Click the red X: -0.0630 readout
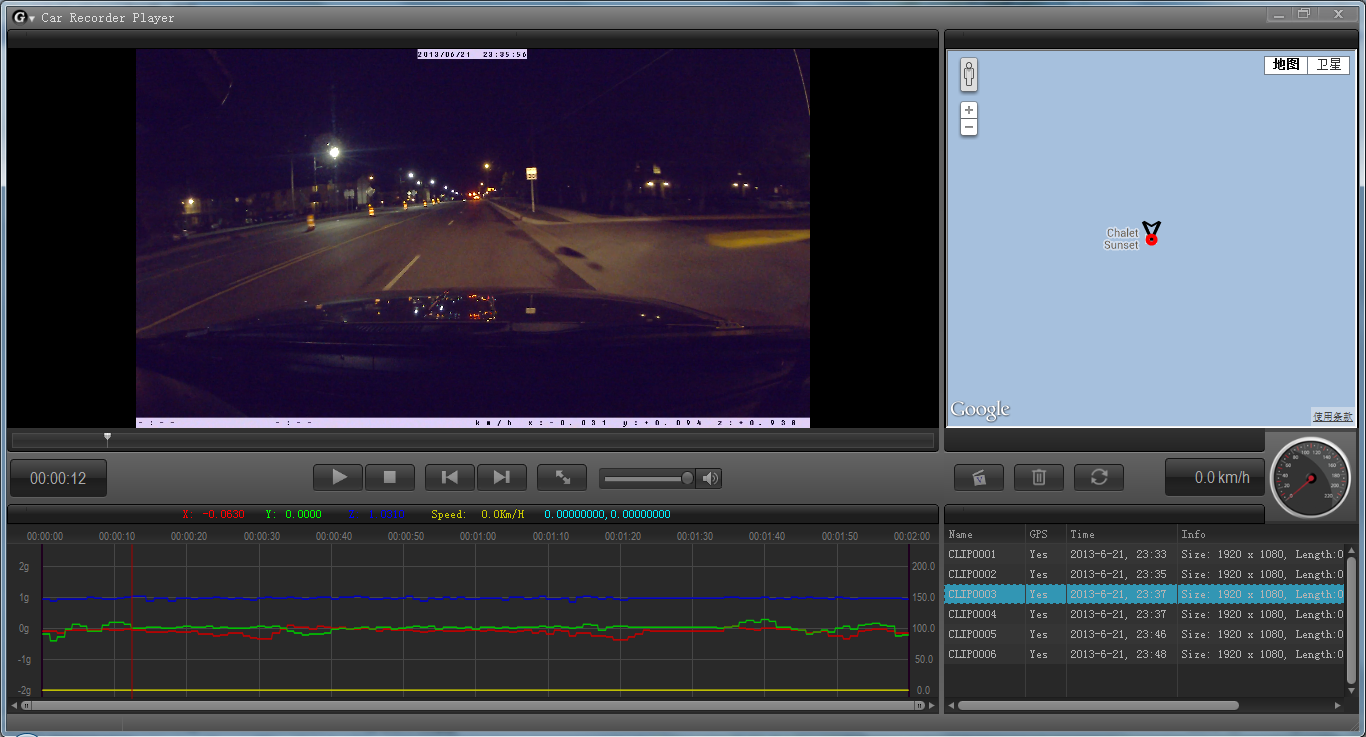Image resolution: width=1366 pixels, height=737 pixels. pos(213,514)
